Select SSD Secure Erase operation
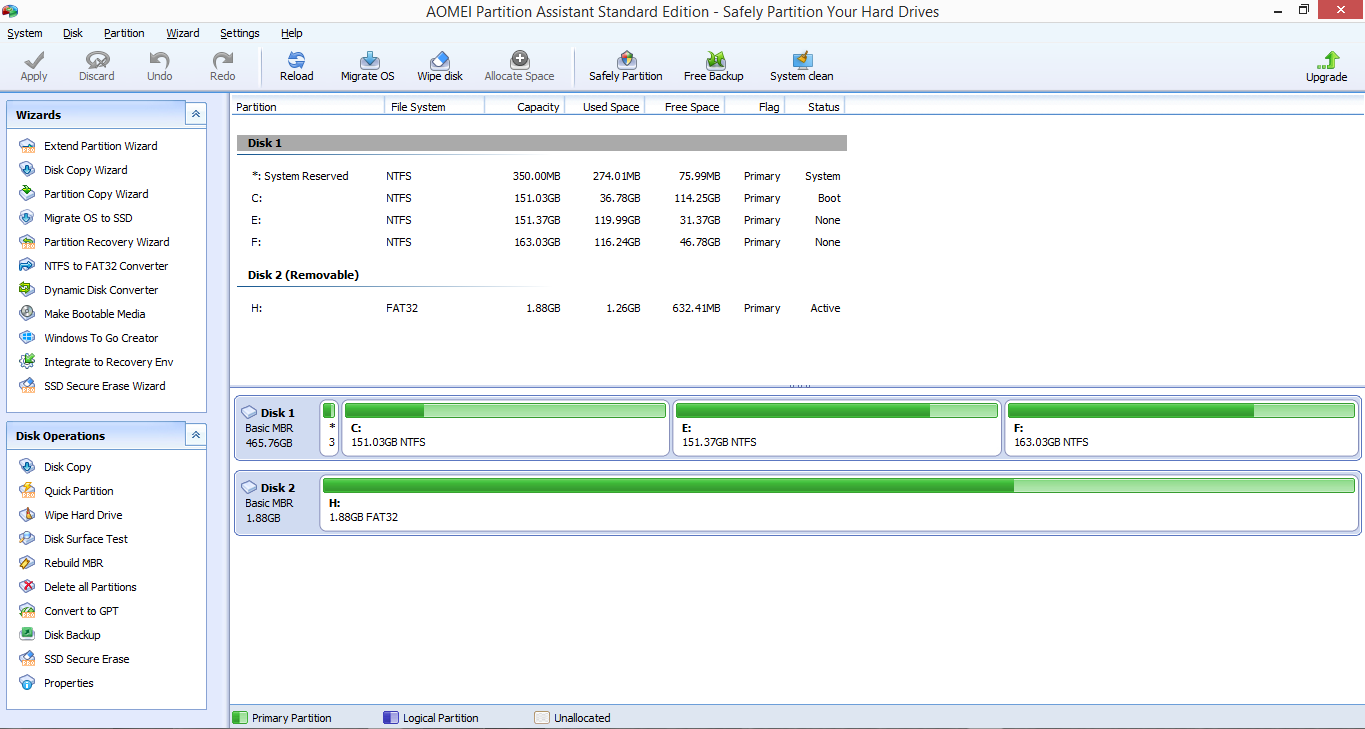The height and width of the screenshot is (729, 1365). point(74,659)
